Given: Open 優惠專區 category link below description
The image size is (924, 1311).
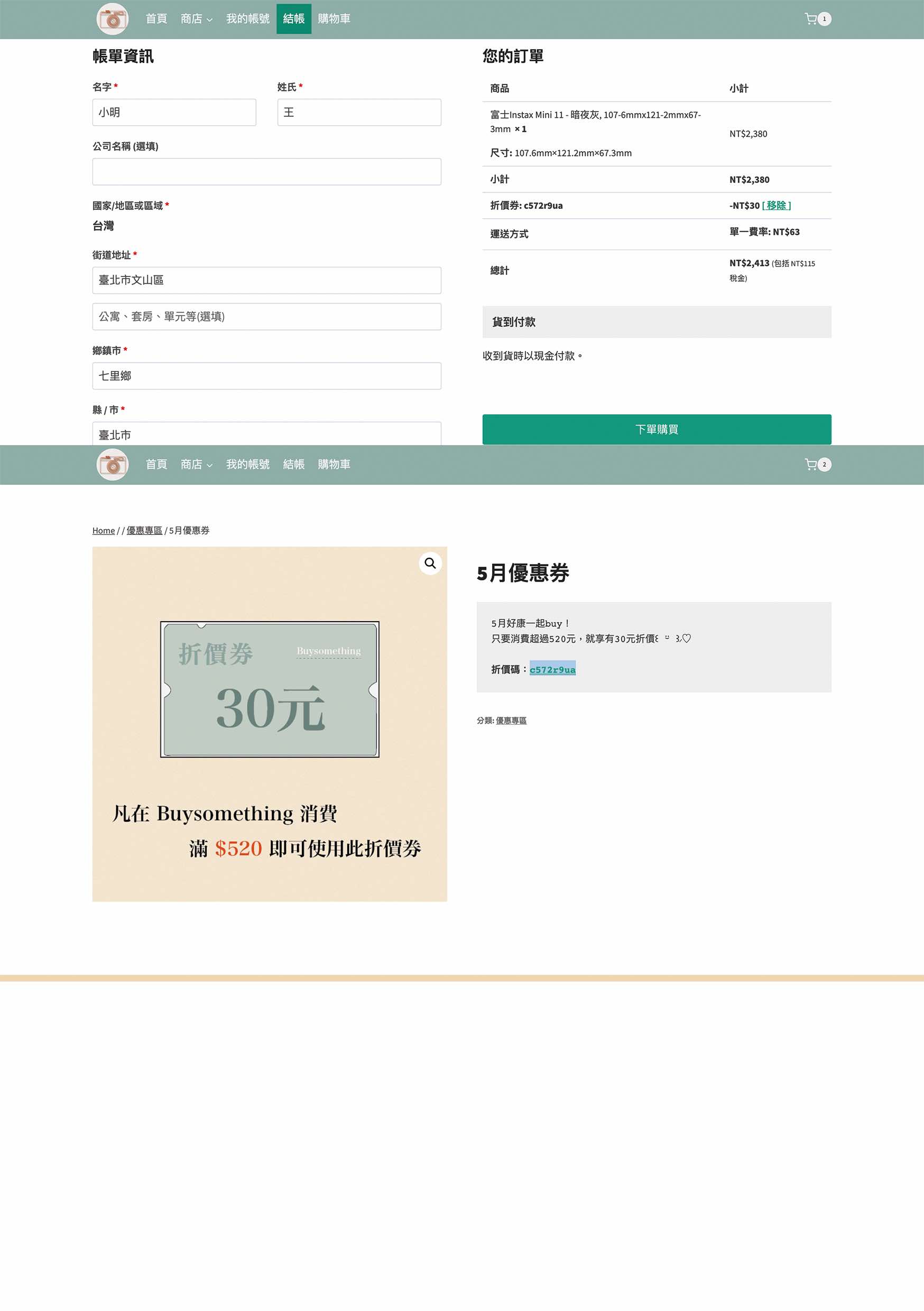Looking at the screenshot, I should 511,721.
